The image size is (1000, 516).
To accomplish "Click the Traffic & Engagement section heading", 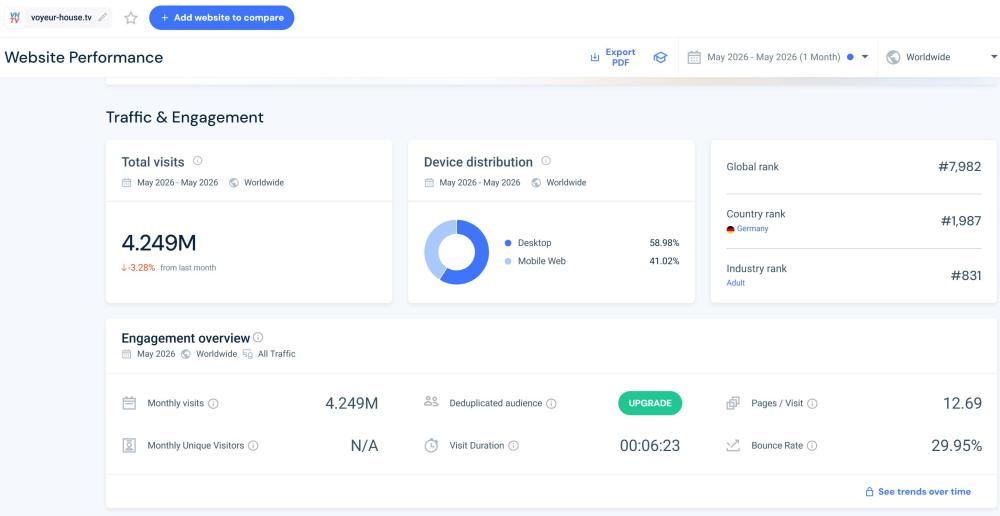I will pos(184,117).
